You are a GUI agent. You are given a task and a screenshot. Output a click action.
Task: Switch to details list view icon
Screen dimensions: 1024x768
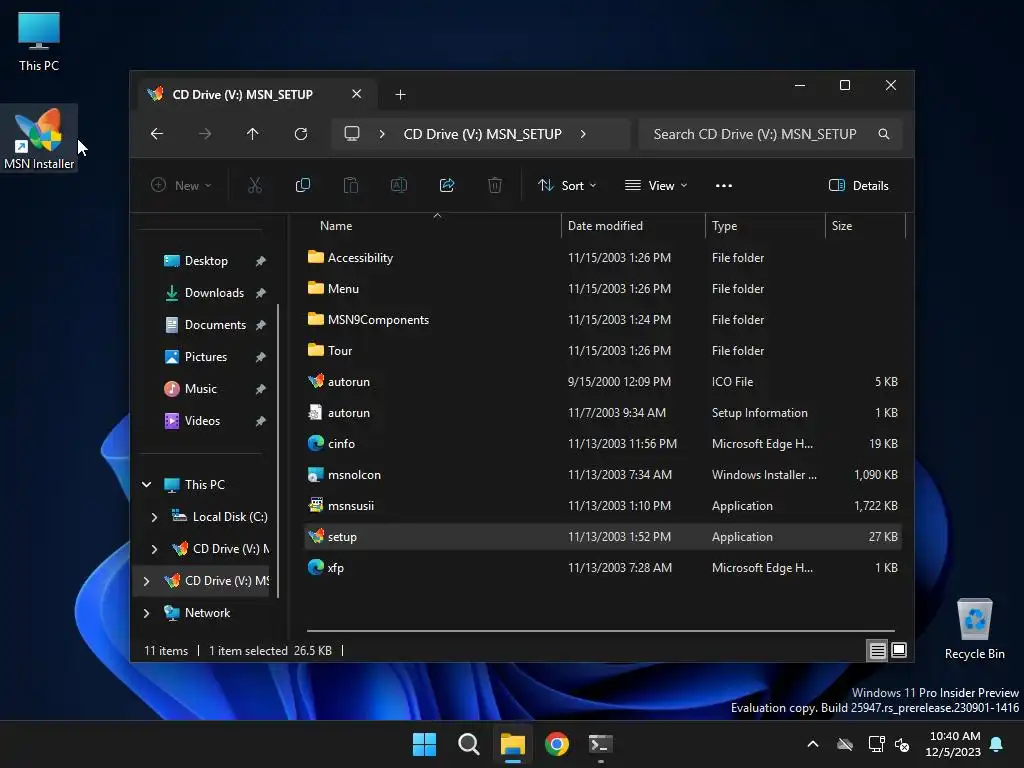point(877,650)
